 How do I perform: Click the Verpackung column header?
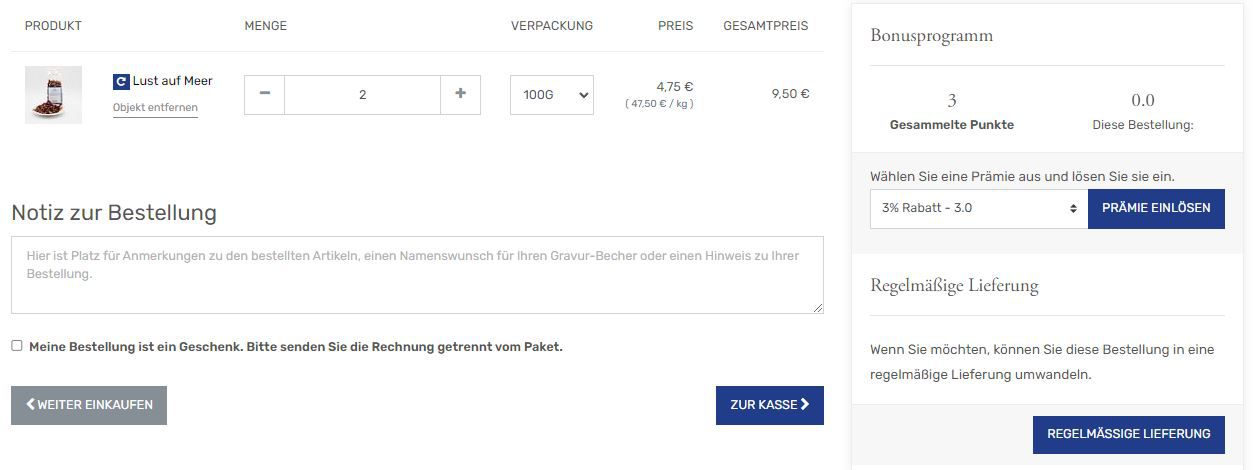pos(551,26)
